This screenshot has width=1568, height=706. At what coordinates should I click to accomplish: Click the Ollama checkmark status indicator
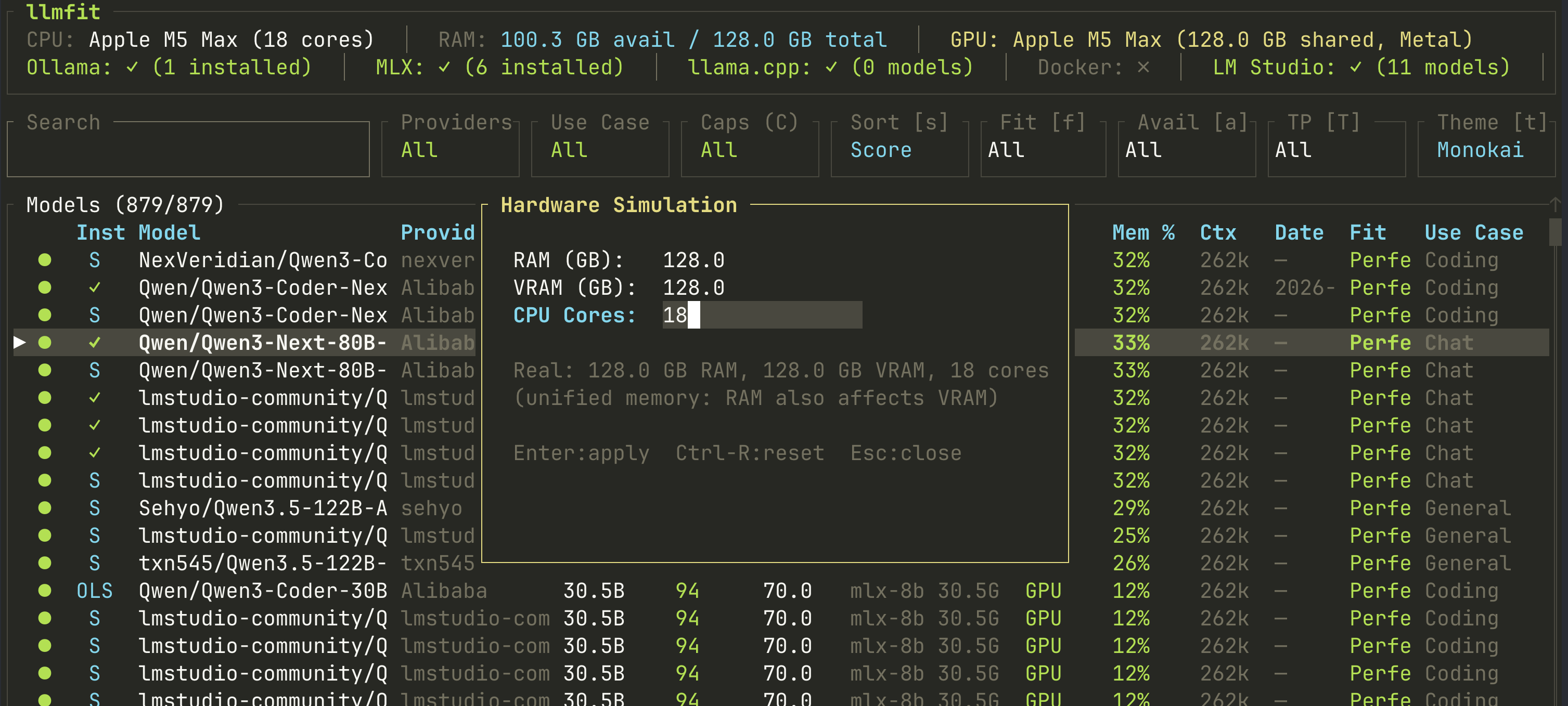coord(133,67)
